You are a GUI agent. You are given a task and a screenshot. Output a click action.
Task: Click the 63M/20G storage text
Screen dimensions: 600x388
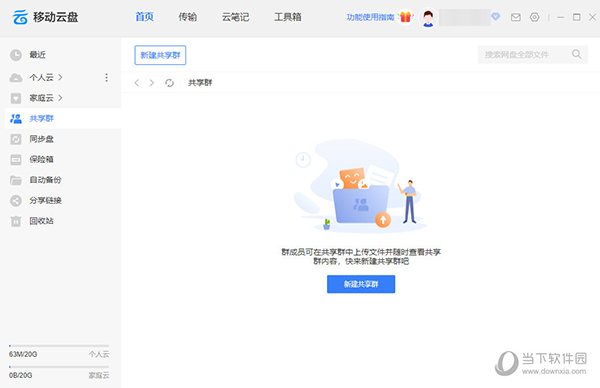(x=23, y=354)
